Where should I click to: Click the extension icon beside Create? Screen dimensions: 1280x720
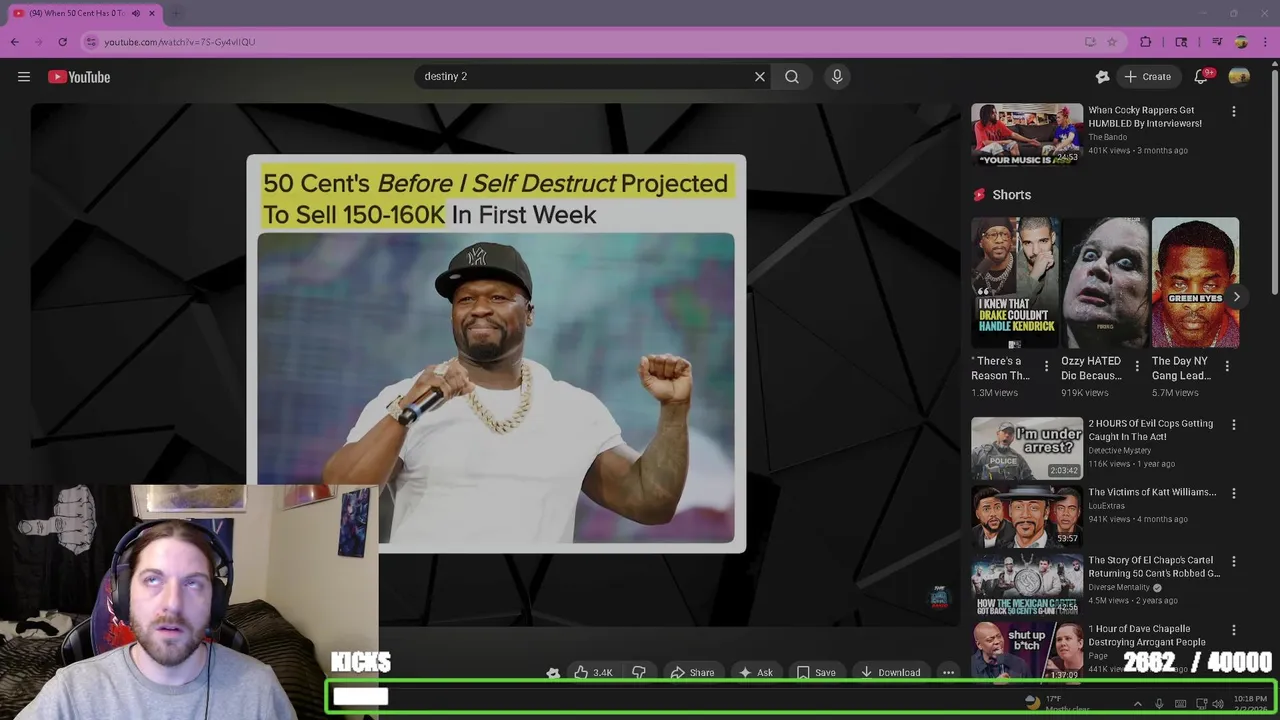(1102, 76)
